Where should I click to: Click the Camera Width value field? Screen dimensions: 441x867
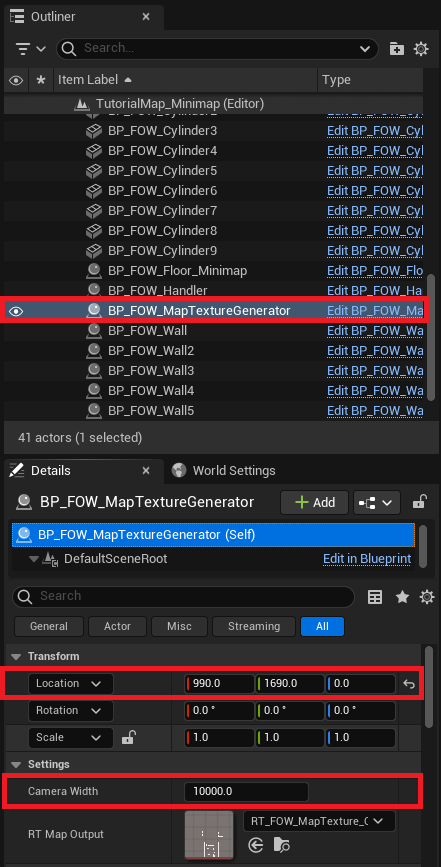[x=246, y=791]
